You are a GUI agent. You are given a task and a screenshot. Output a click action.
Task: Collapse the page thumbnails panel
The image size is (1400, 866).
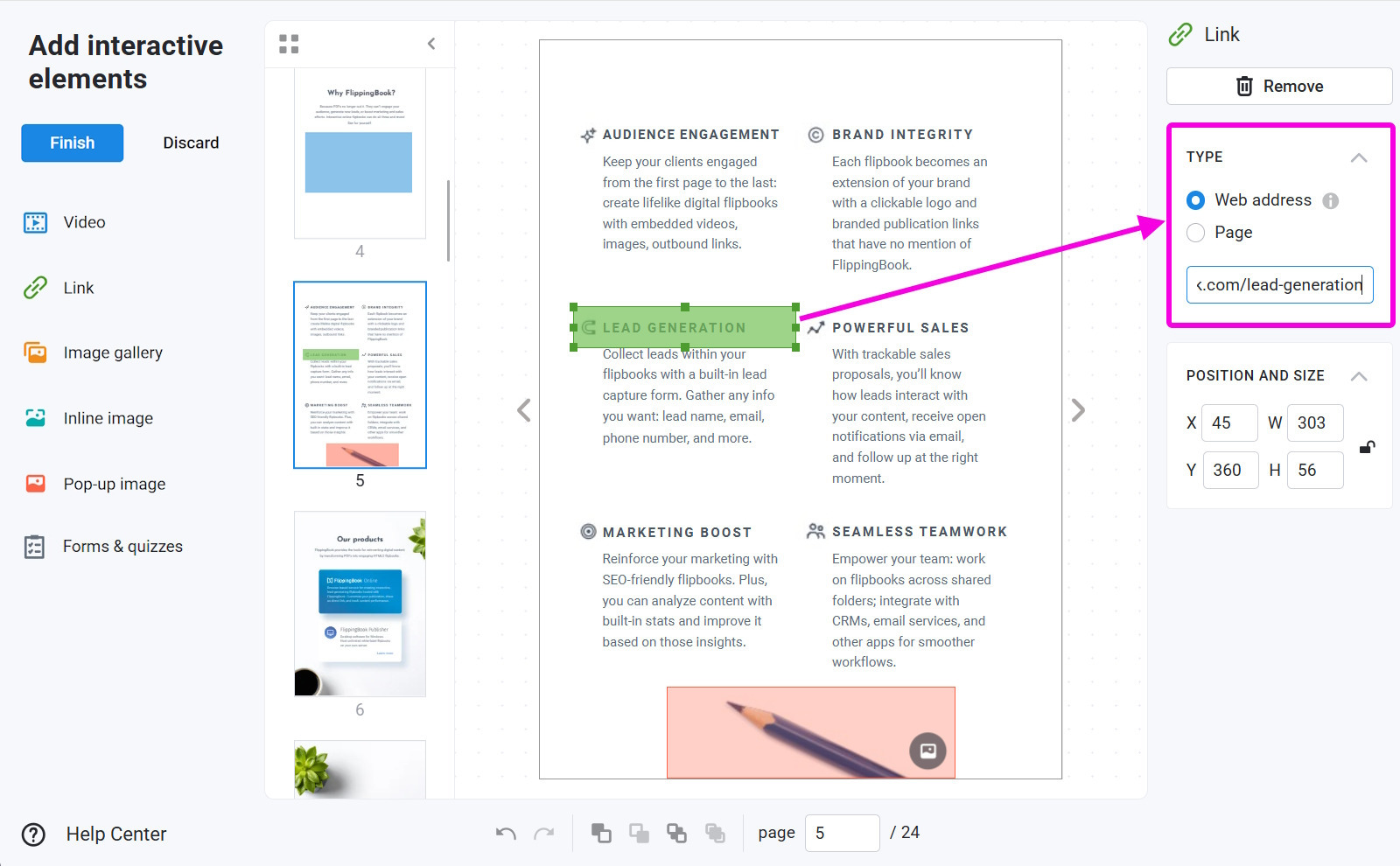point(431,44)
